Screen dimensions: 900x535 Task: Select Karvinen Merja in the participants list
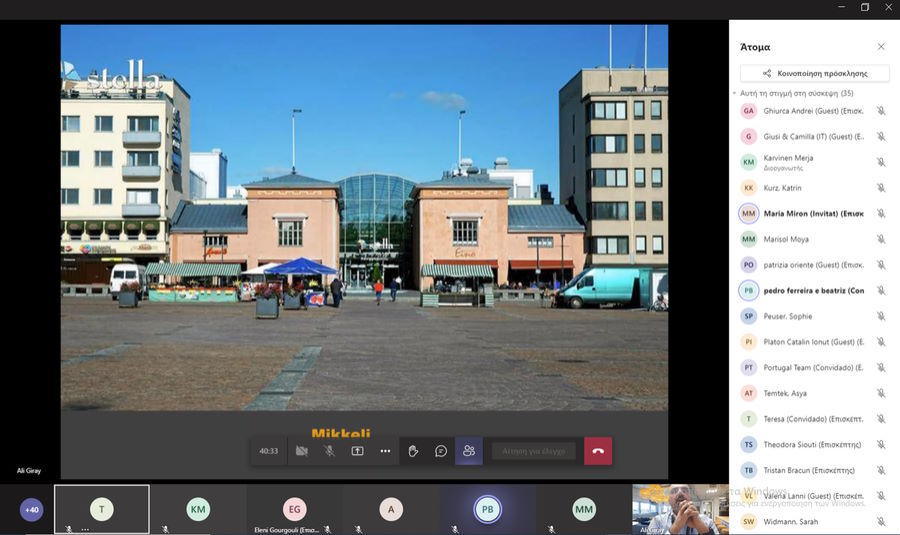(x=790, y=162)
